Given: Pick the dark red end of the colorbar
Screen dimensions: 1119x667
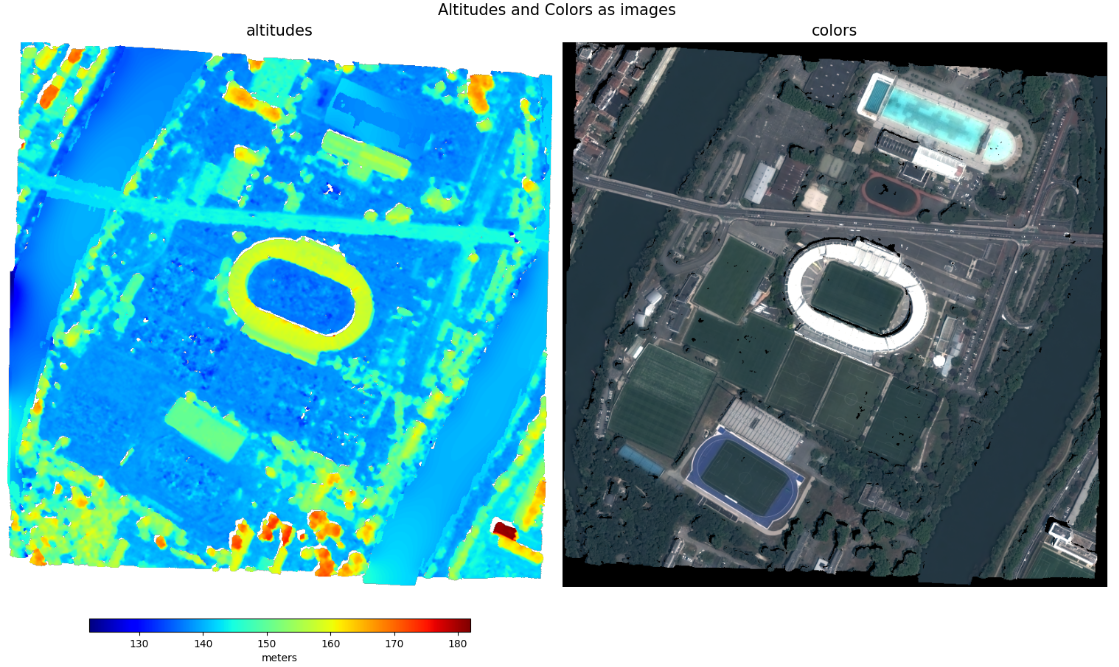Looking at the screenshot, I should click(x=465, y=625).
